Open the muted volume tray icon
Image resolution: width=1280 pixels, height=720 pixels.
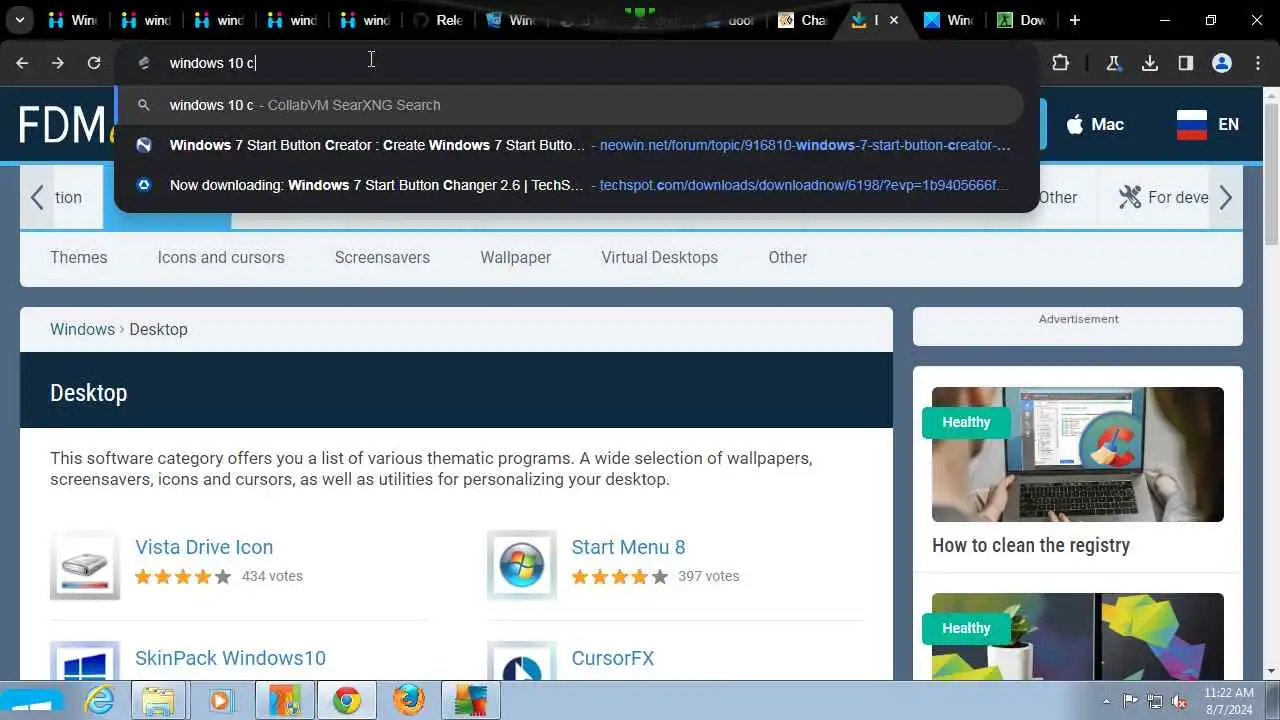tap(1180, 701)
